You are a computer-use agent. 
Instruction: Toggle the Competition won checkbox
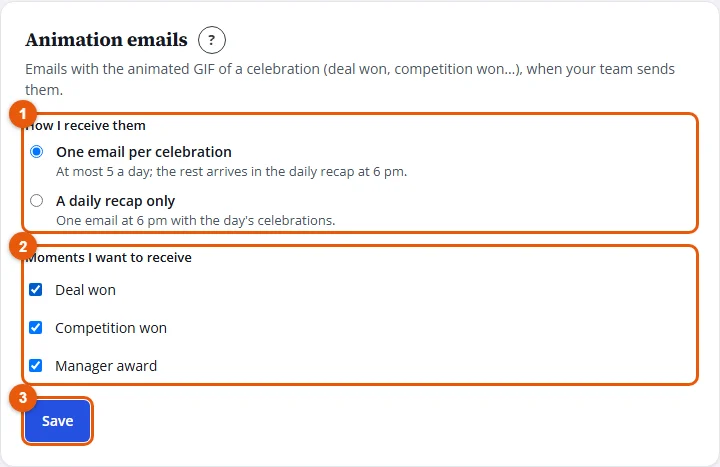tap(35, 328)
